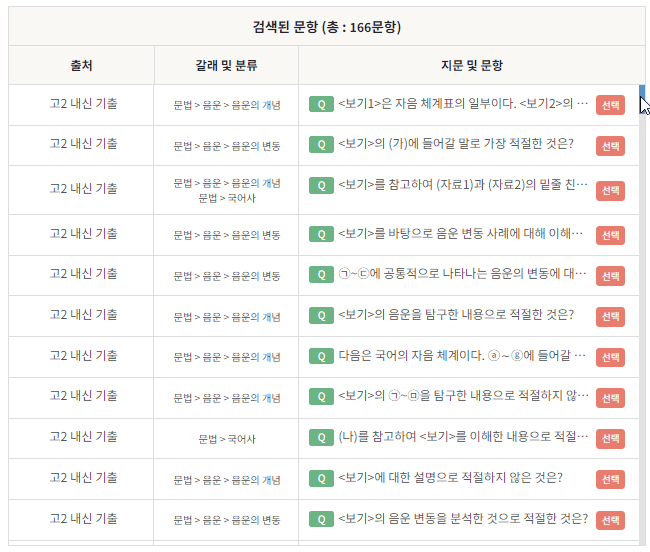Click Q icon of 자음 체계표의 일부이다 row
Screen dimensions: 650x552
pos(321,104)
